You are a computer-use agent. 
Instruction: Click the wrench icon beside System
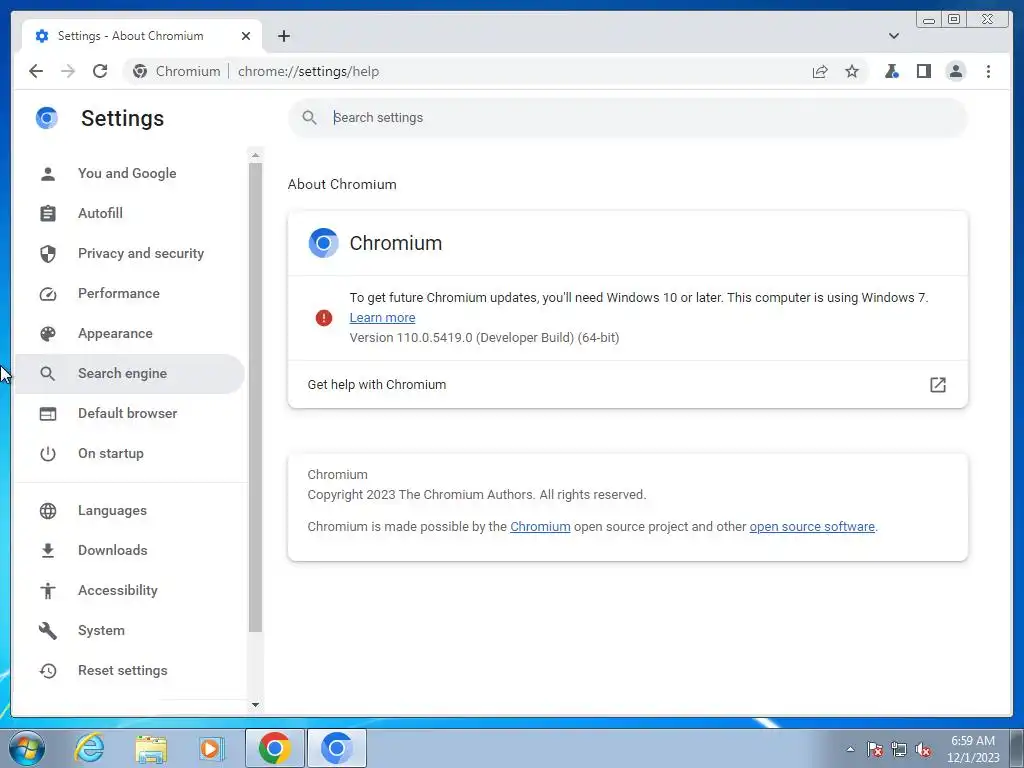click(x=48, y=631)
